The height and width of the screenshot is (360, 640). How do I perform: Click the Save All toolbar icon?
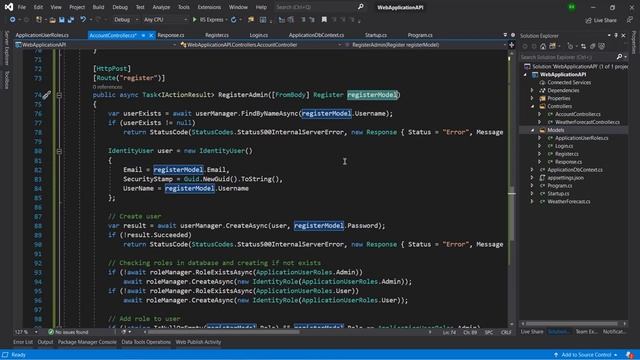71,20
